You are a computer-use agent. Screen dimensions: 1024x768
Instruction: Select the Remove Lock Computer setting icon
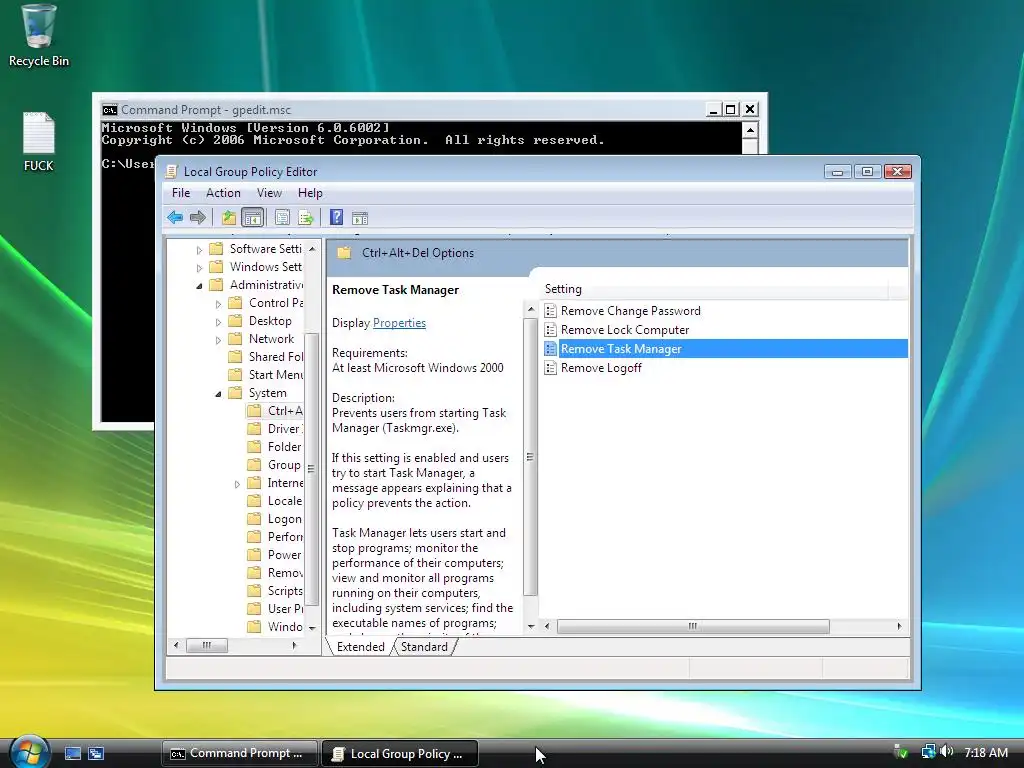click(551, 330)
